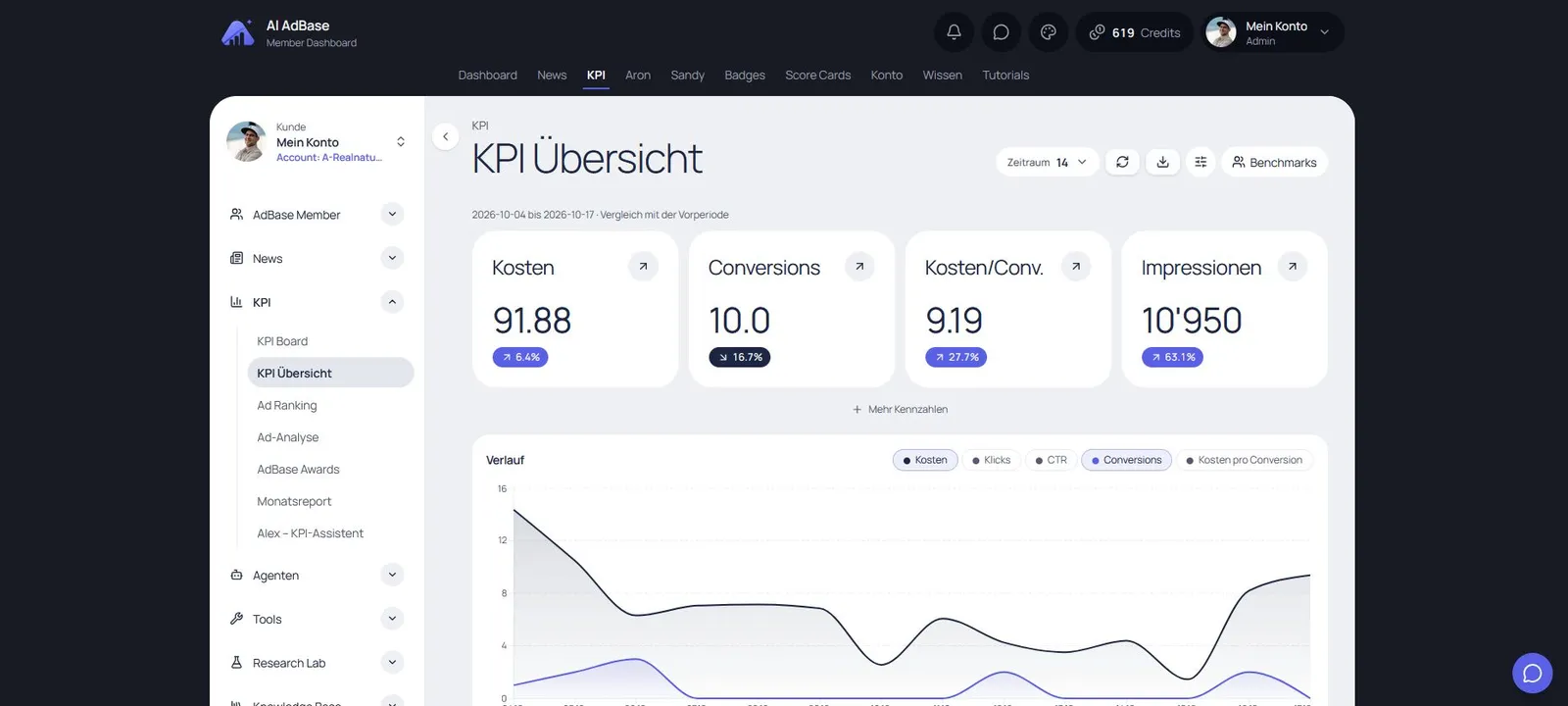Viewport: 1568px width, 706px height.
Task: Switch to the Badges tab
Action: click(745, 76)
